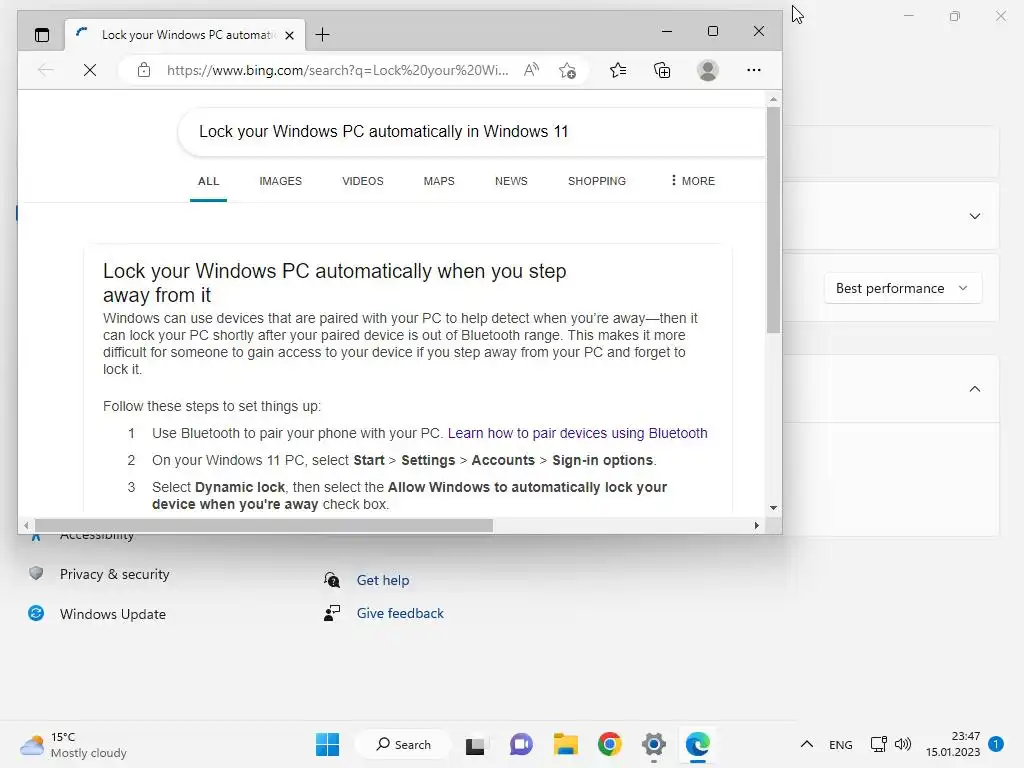
Task: Click the Get help link
Action: (x=383, y=580)
